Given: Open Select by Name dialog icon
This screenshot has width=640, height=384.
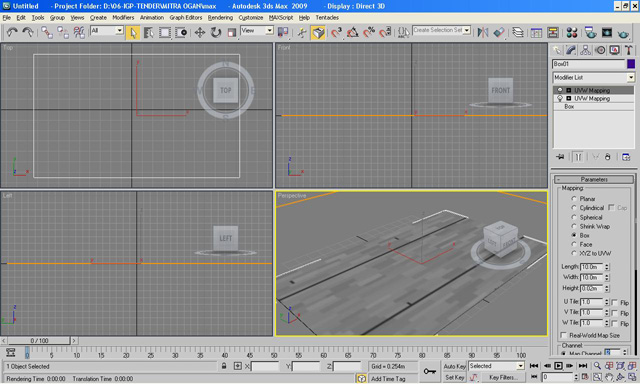Looking at the screenshot, I should coord(149,33).
